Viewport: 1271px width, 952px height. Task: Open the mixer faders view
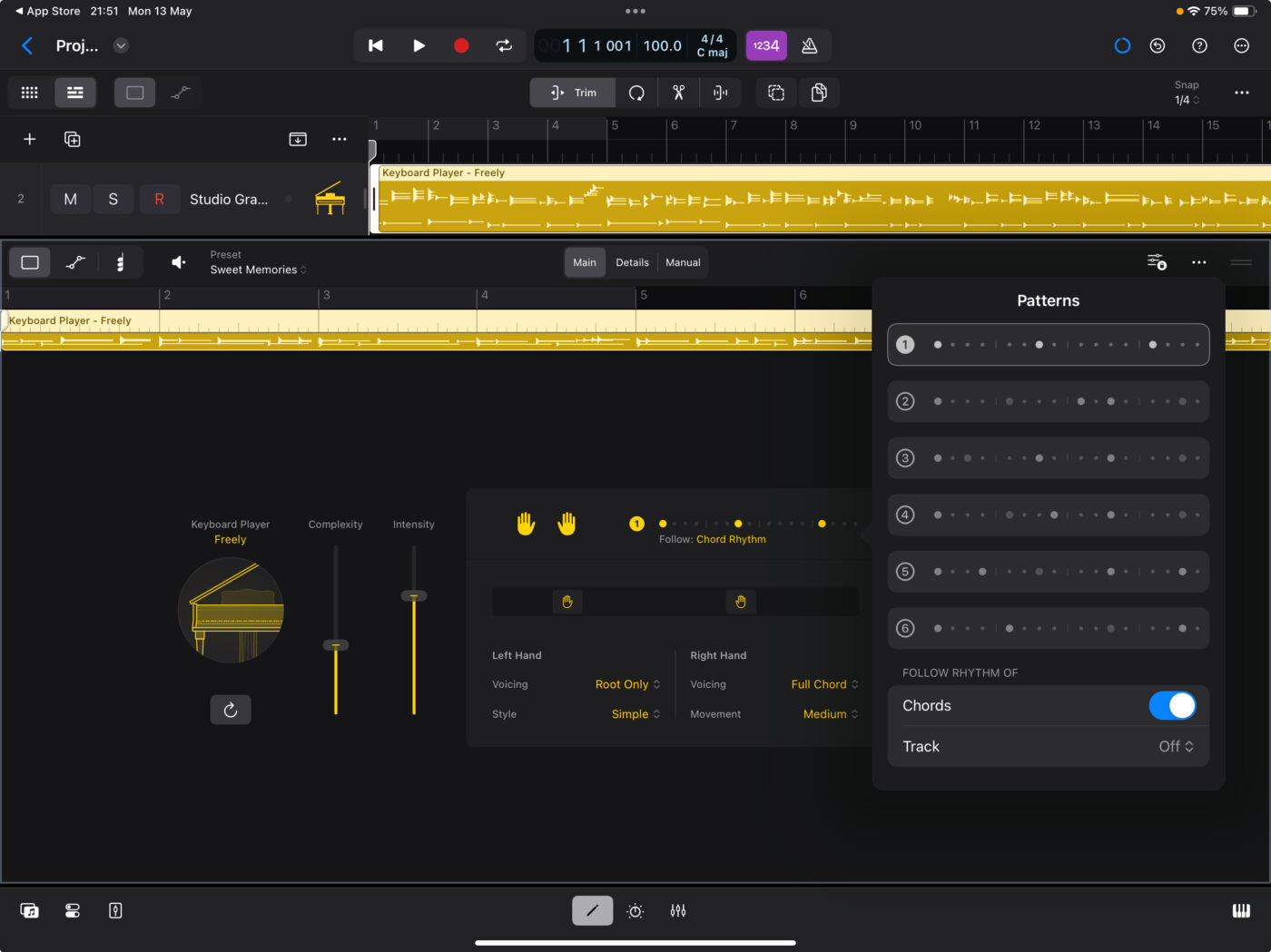(678, 911)
